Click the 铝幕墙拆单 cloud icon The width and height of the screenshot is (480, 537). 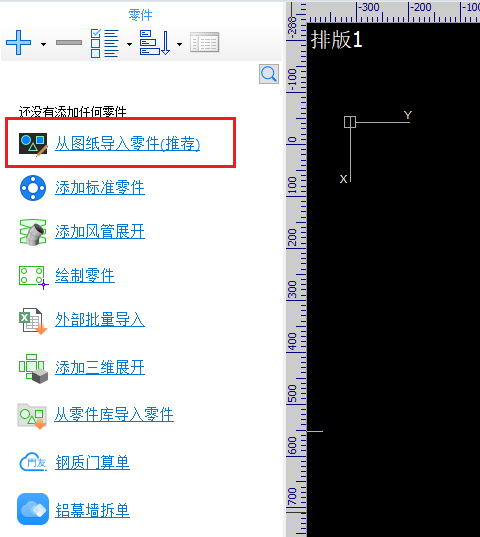tap(33, 509)
